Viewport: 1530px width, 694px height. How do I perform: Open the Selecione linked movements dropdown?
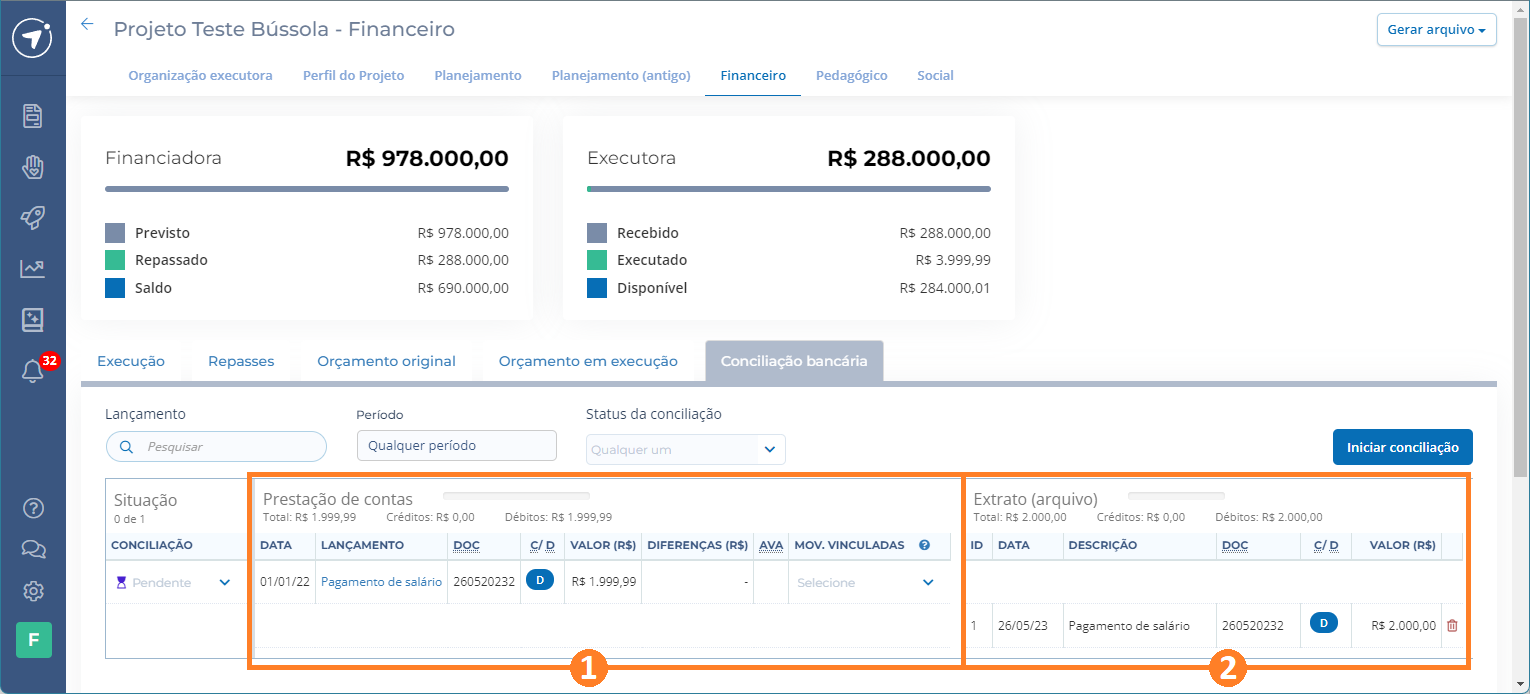(866, 582)
